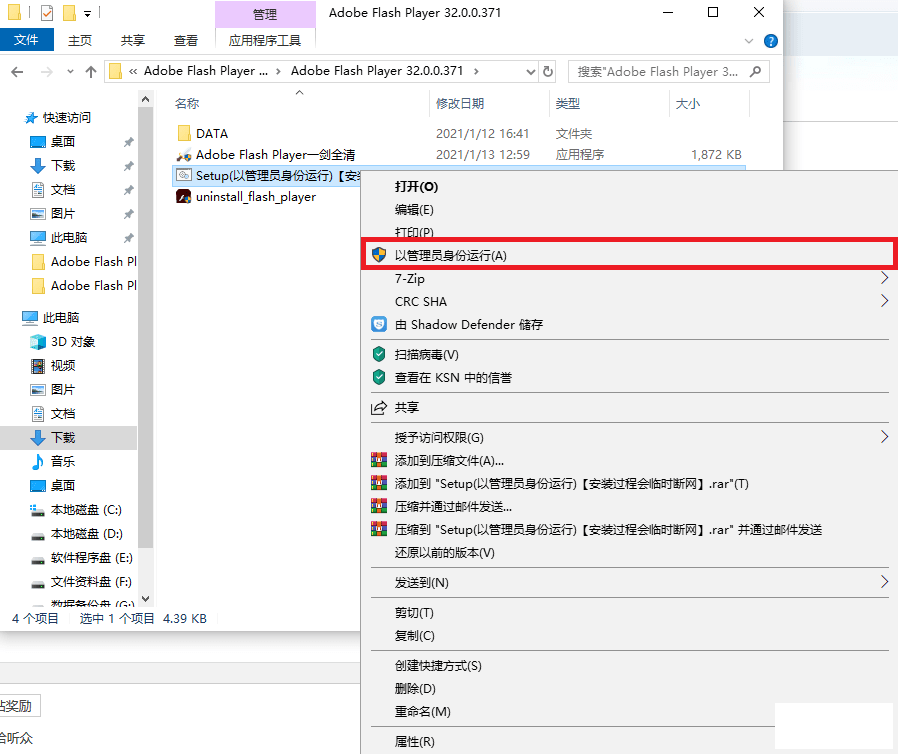Click the 添加到压缩文件(A)... WinRAR icon

click(x=379, y=460)
